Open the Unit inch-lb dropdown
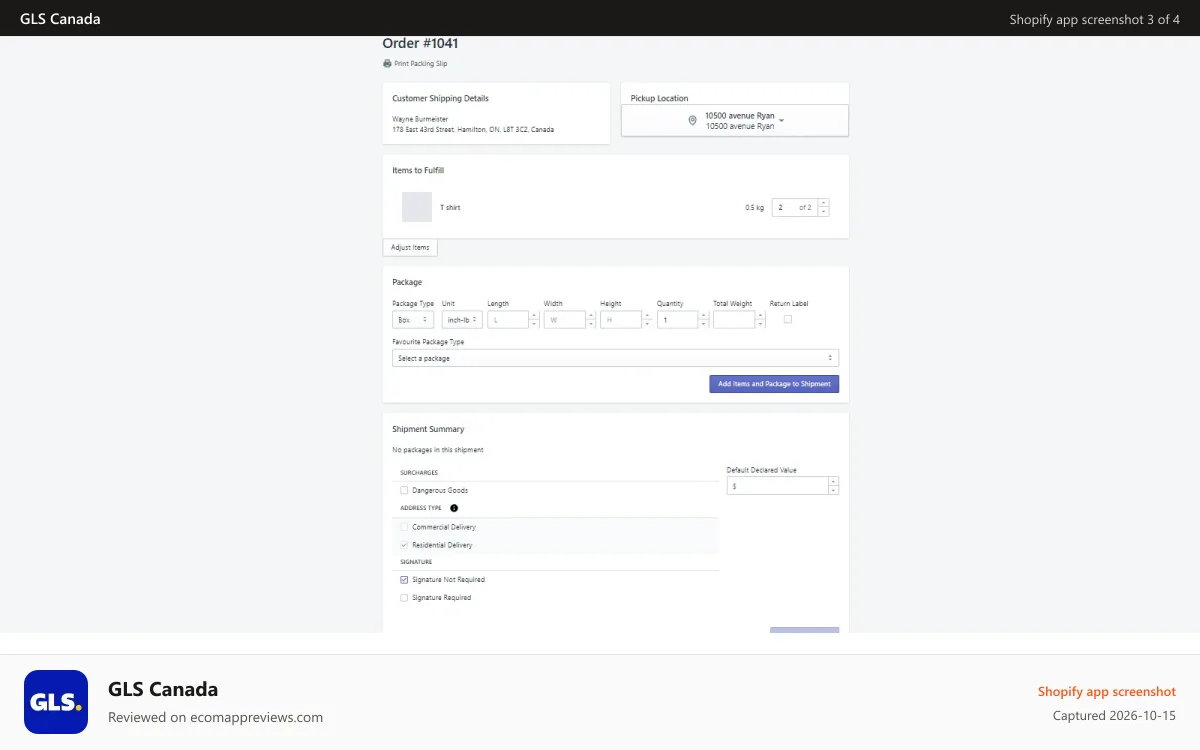This screenshot has width=1200, height=750. (462, 320)
